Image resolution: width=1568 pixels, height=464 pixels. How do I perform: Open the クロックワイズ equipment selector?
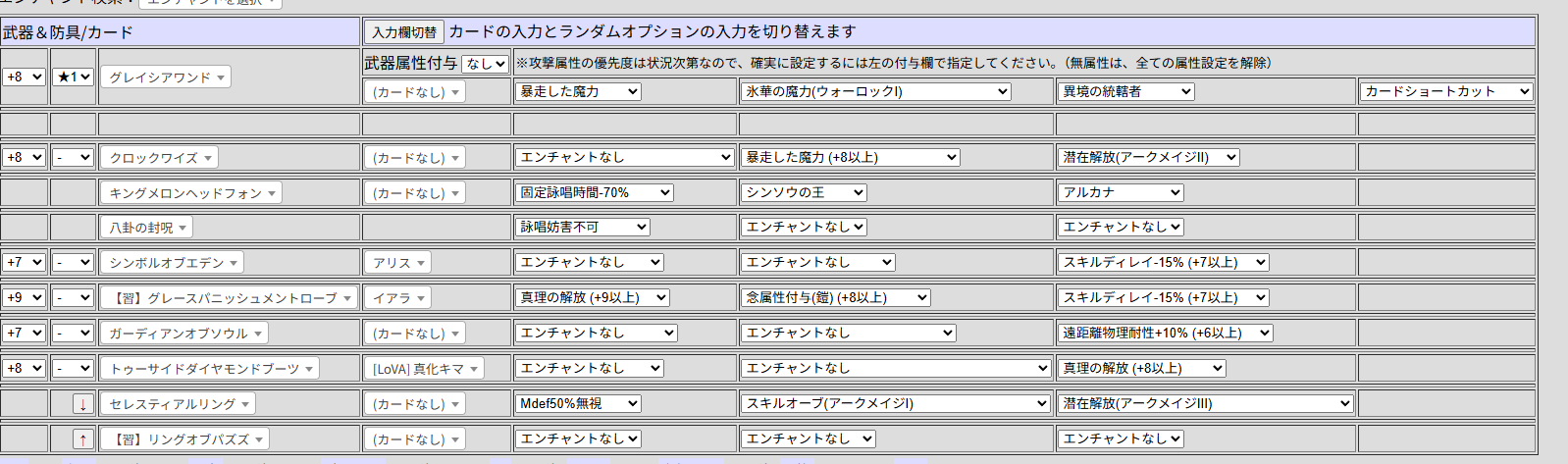(159, 158)
